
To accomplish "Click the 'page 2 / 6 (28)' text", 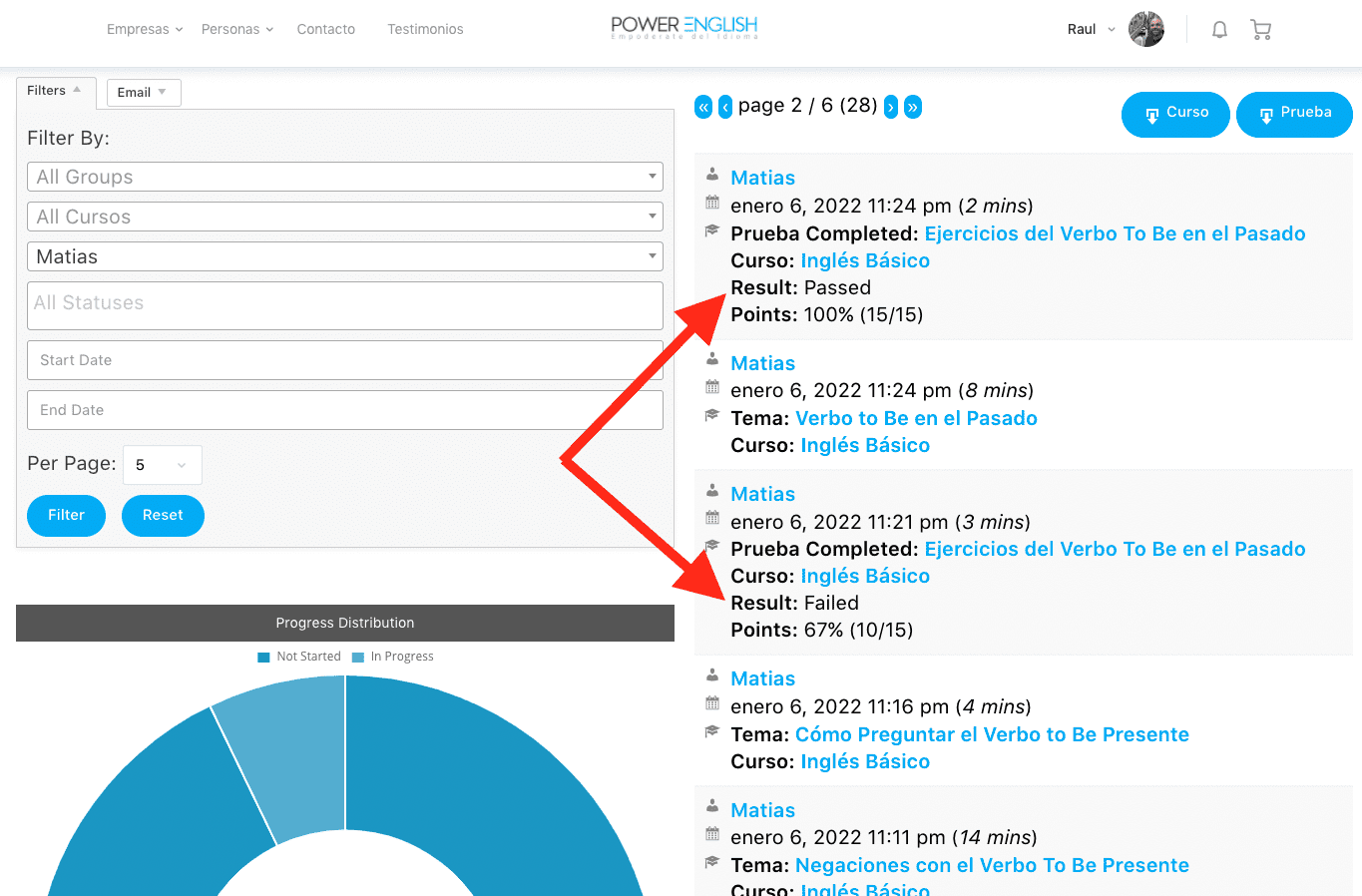I will (807, 106).
